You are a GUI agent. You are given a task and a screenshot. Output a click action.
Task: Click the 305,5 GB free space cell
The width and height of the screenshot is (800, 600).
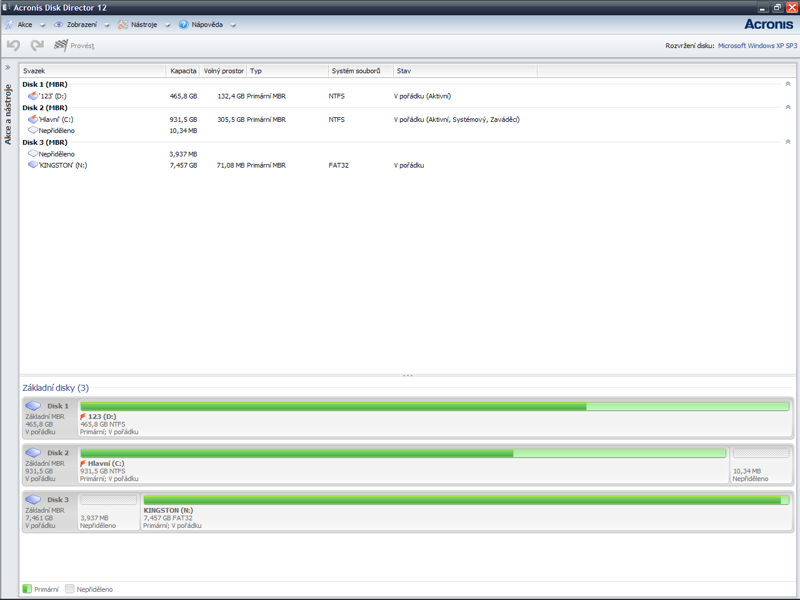(x=231, y=119)
